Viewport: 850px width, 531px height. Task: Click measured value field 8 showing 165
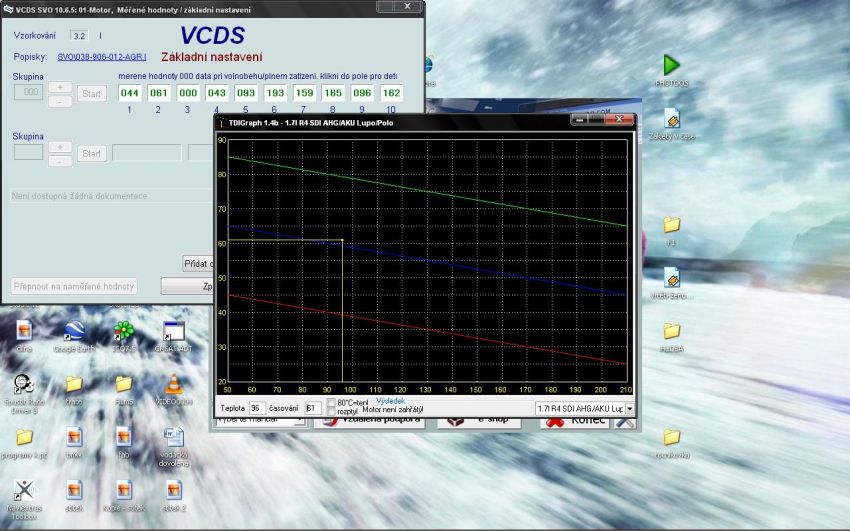click(x=333, y=93)
